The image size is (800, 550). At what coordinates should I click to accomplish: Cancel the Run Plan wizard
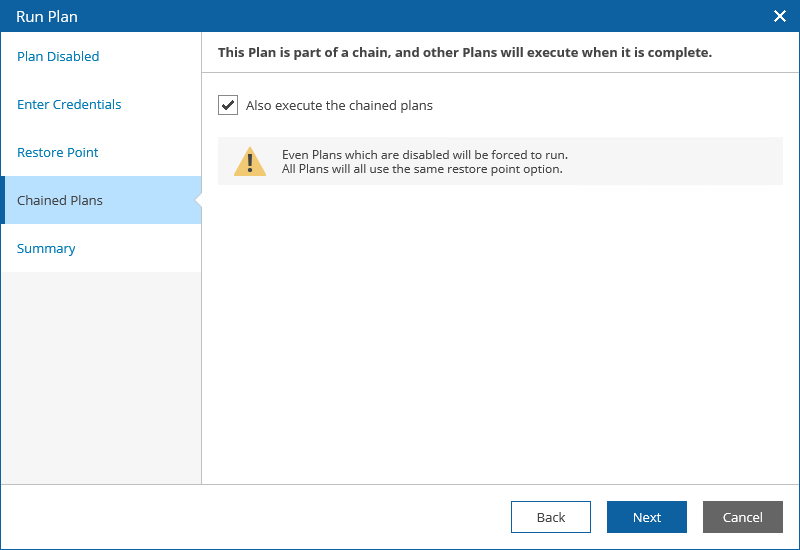[742, 517]
